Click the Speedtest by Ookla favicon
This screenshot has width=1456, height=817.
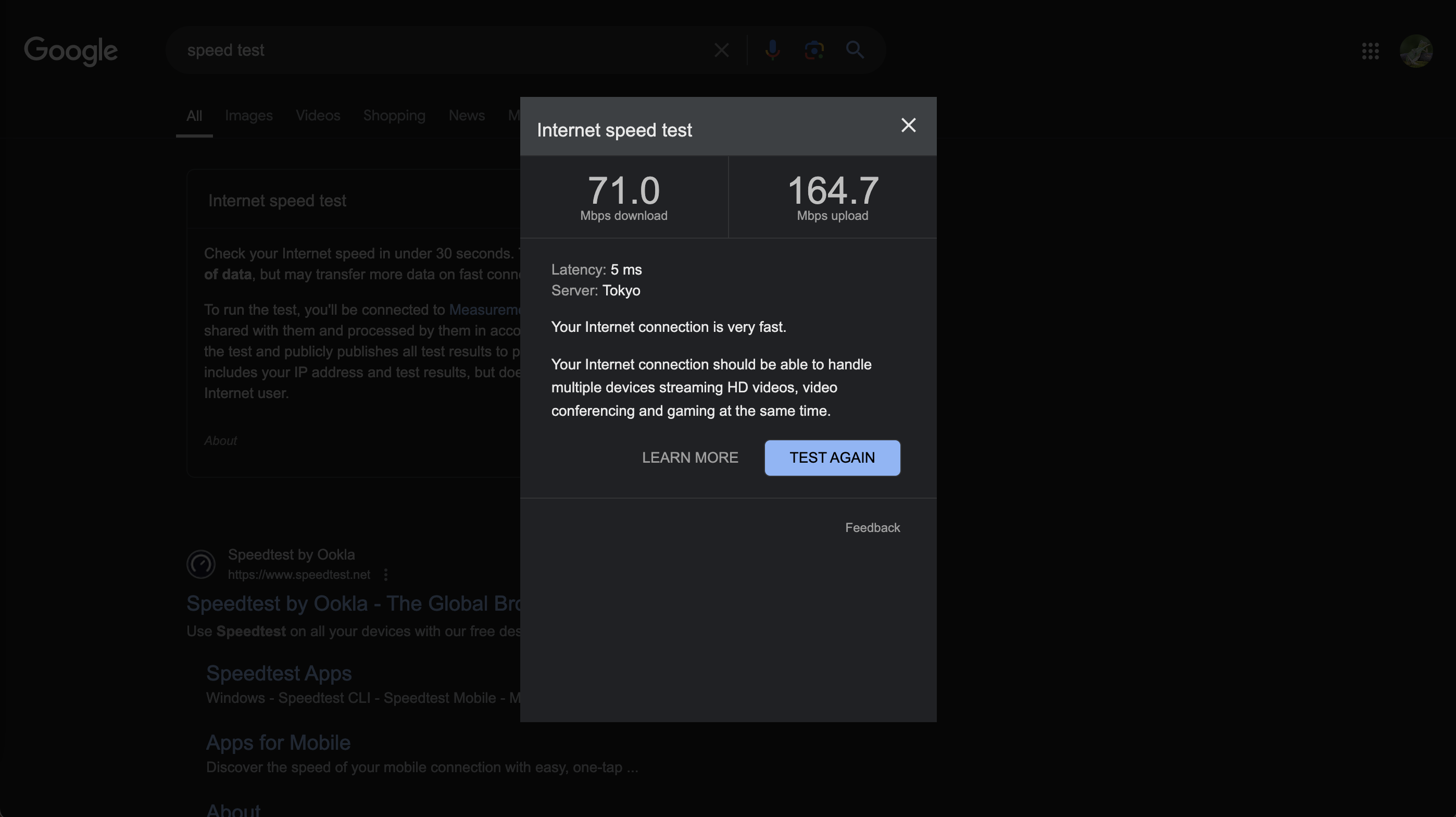[200, 564]
